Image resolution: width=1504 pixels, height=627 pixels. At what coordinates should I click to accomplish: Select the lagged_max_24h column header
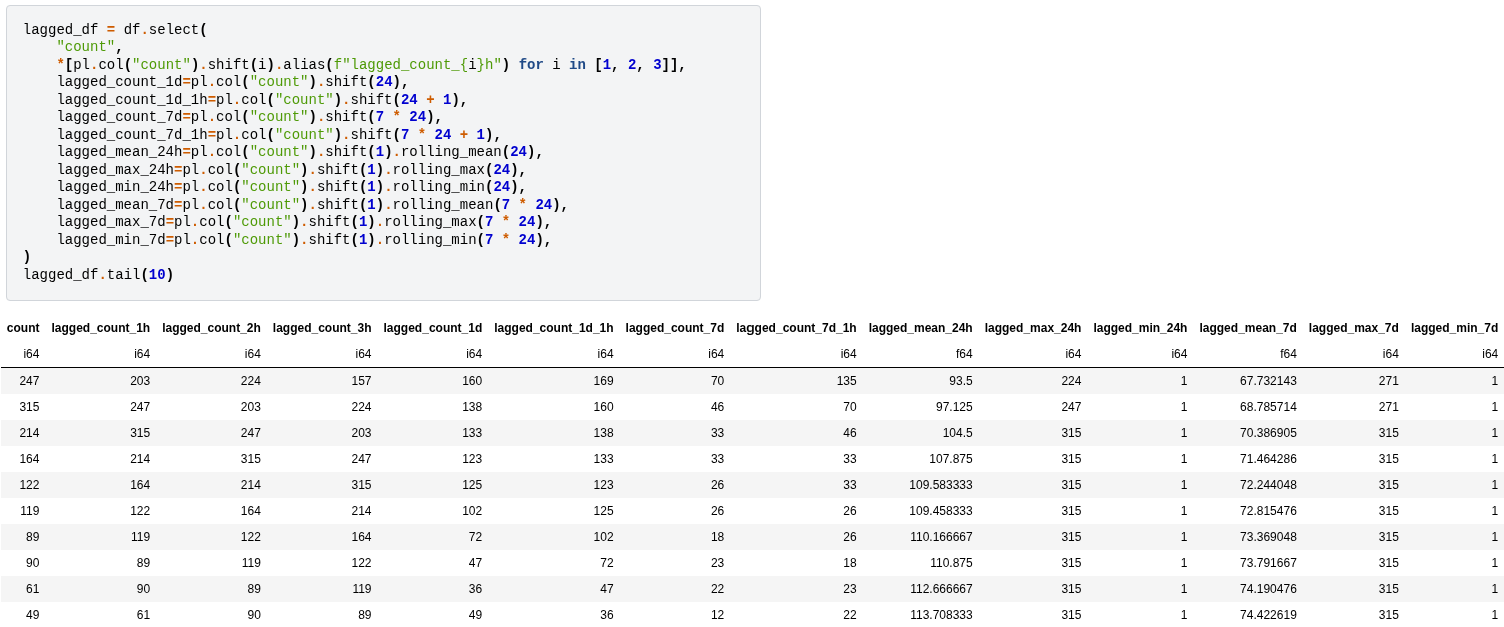tap(1033, 328)
